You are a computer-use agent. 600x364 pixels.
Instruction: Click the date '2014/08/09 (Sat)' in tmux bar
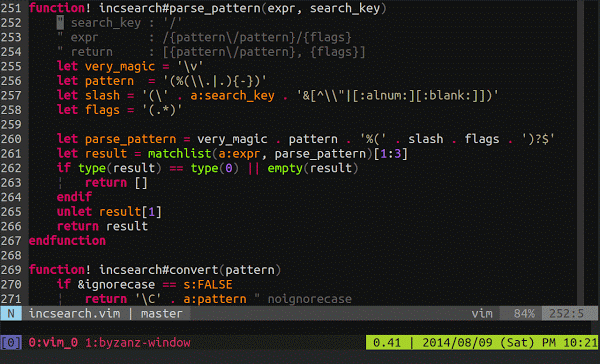(x=478, y=343)
